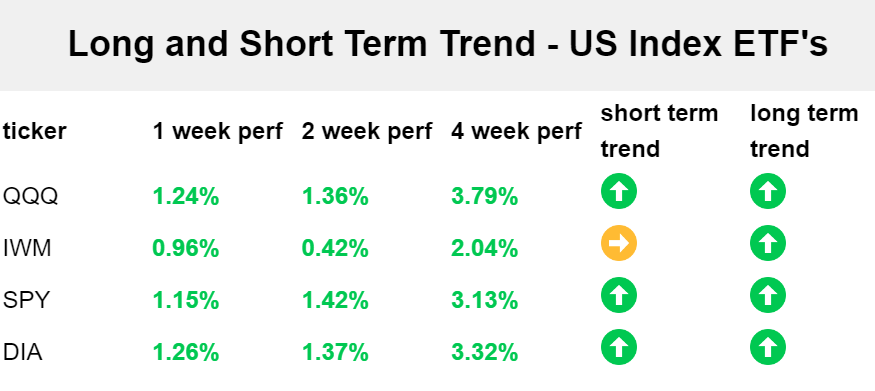Select the QQQ ticker label
The image size is (875, 391).
click(x=31, y=196)
